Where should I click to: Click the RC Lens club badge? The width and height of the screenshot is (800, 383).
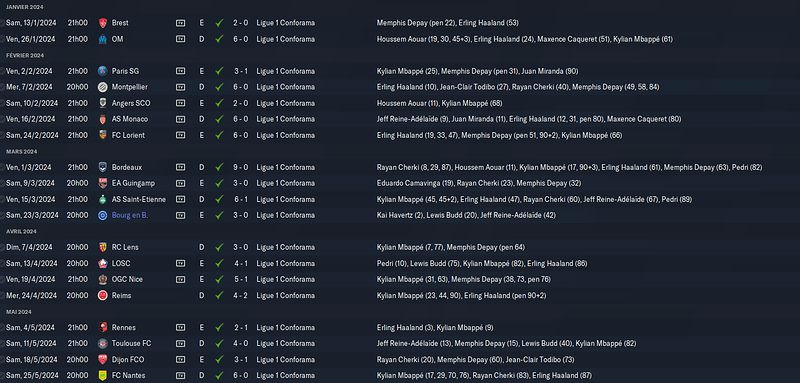point(103,247)
